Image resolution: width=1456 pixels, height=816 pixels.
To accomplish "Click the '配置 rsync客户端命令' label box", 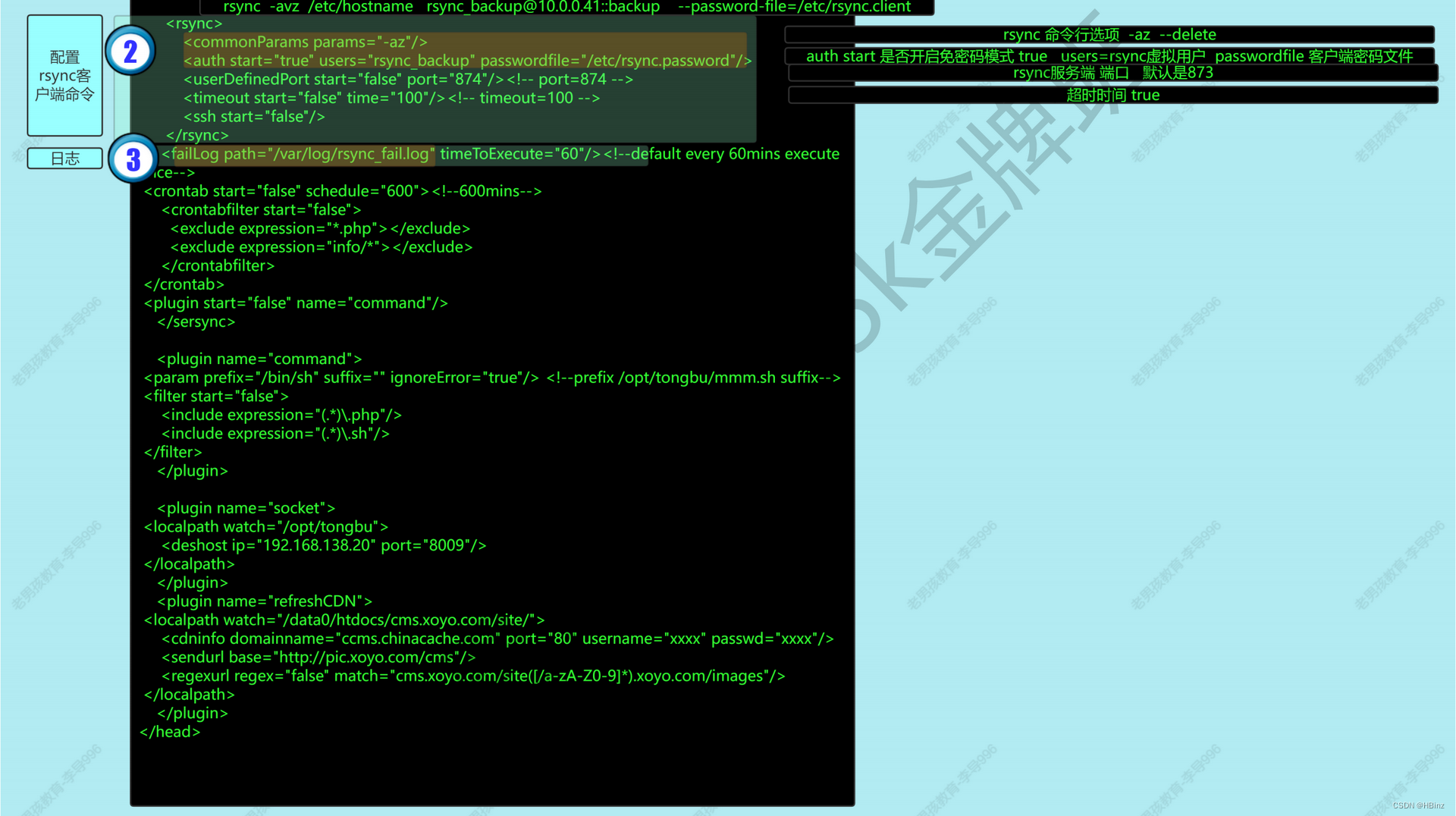I will [x=64, y=75].
